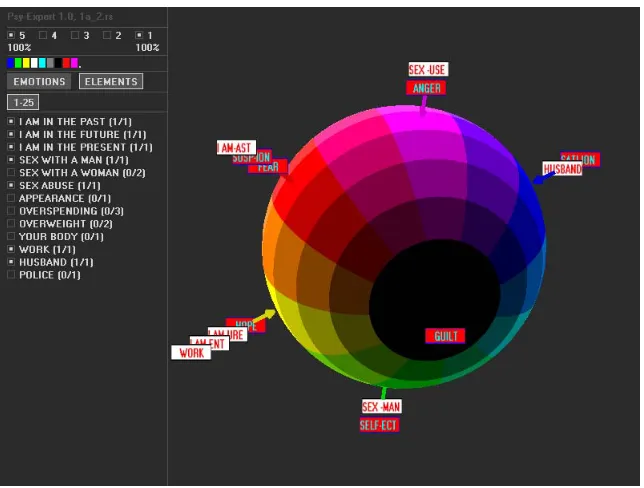Click the HOPE label near yellow arrow
The height and width of the screenshot is (488, 644).
coord(246,325)
